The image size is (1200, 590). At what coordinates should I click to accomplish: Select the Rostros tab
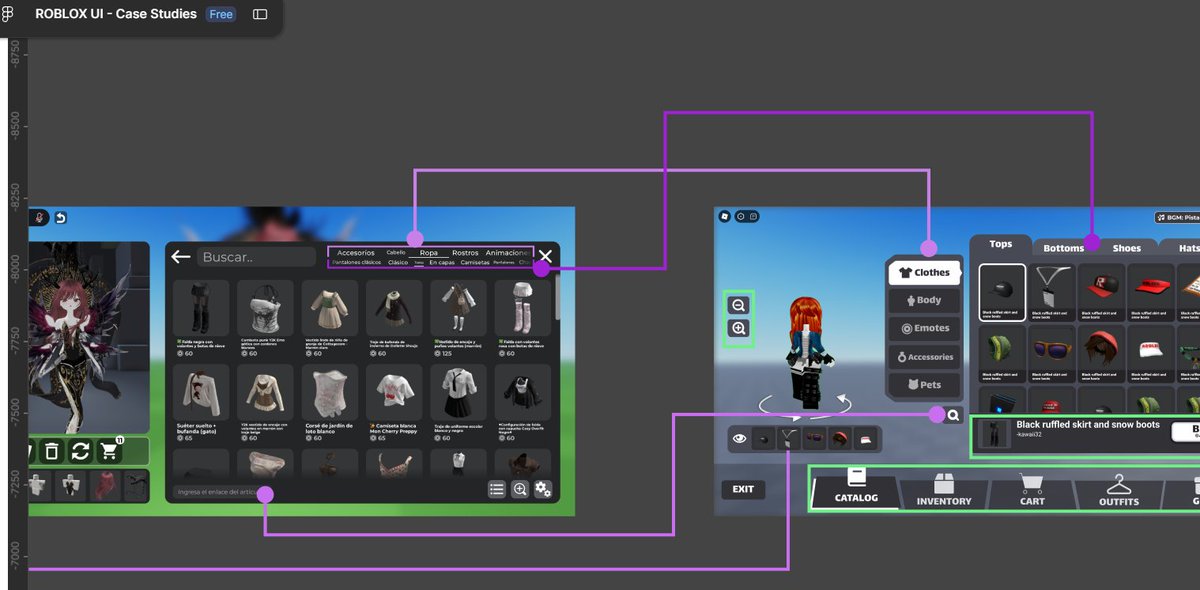point(465,253)
